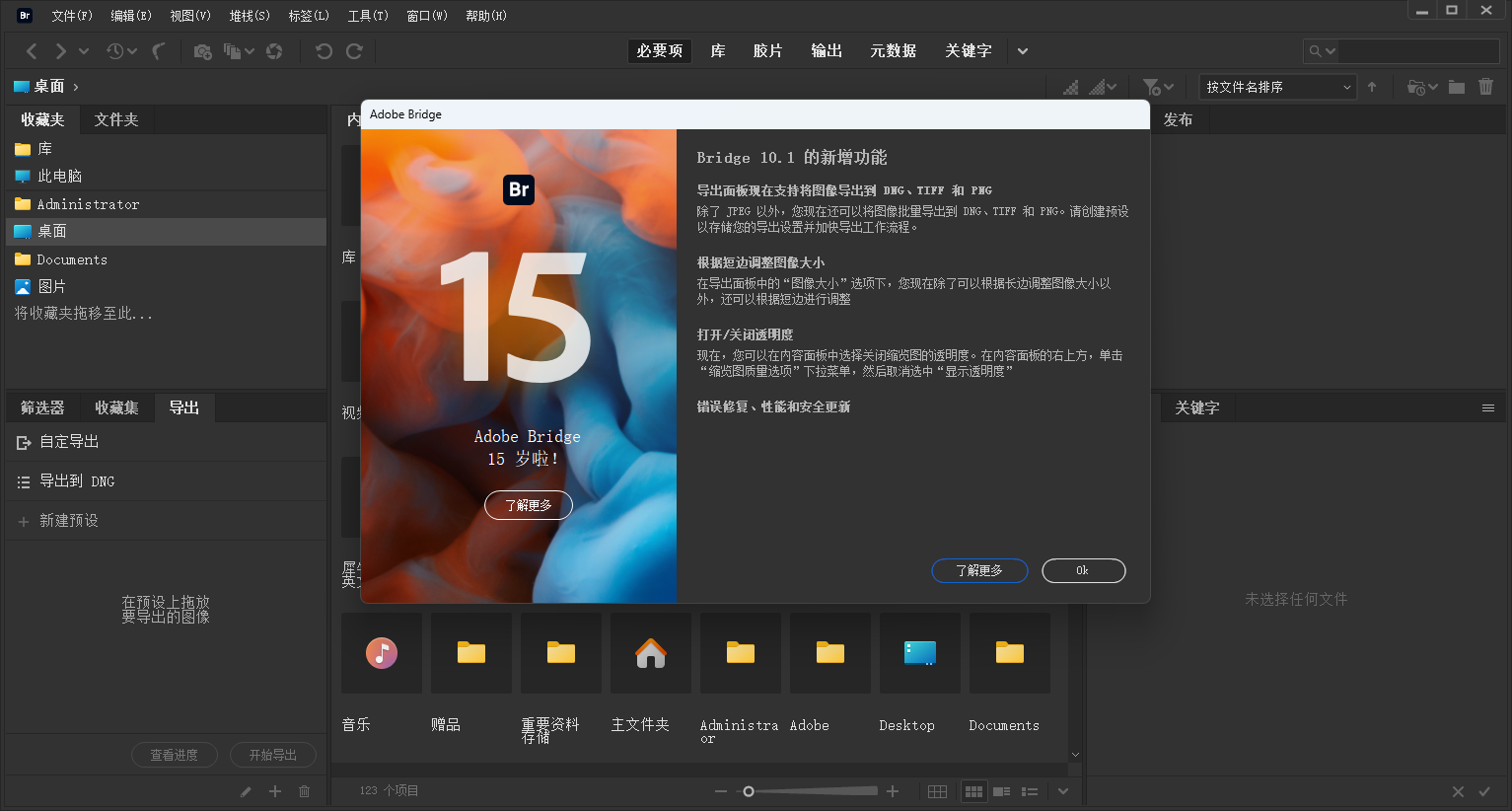
Task: Open the workspace options chevron beside 关键字
Action: click(x=1022, y=50)
